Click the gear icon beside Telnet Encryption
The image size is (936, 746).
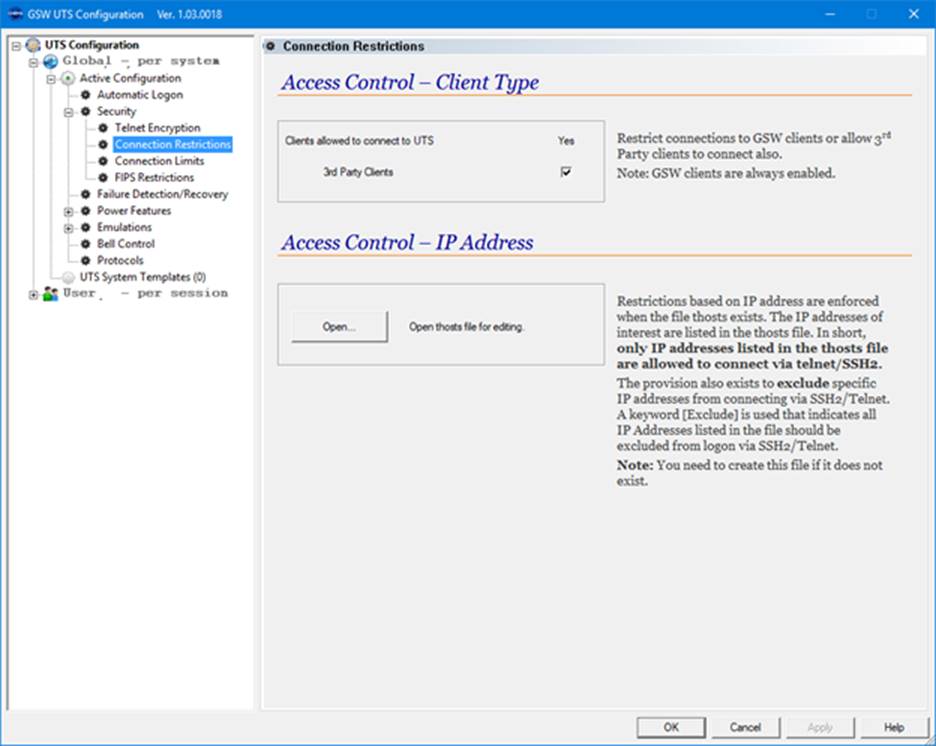[103, 128]
